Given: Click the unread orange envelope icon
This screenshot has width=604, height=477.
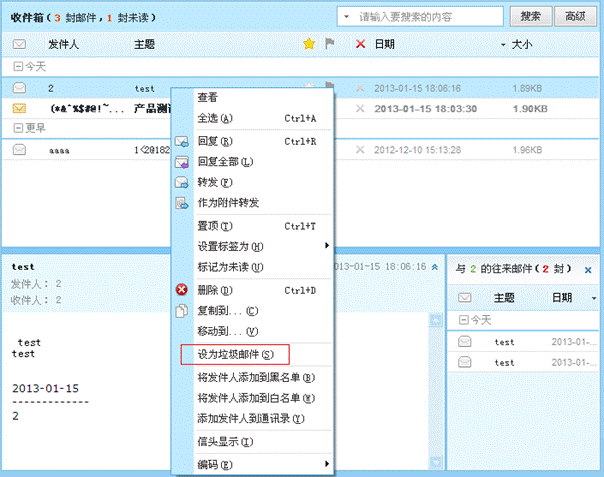Looking at the screenshot, I should (19, 108).
